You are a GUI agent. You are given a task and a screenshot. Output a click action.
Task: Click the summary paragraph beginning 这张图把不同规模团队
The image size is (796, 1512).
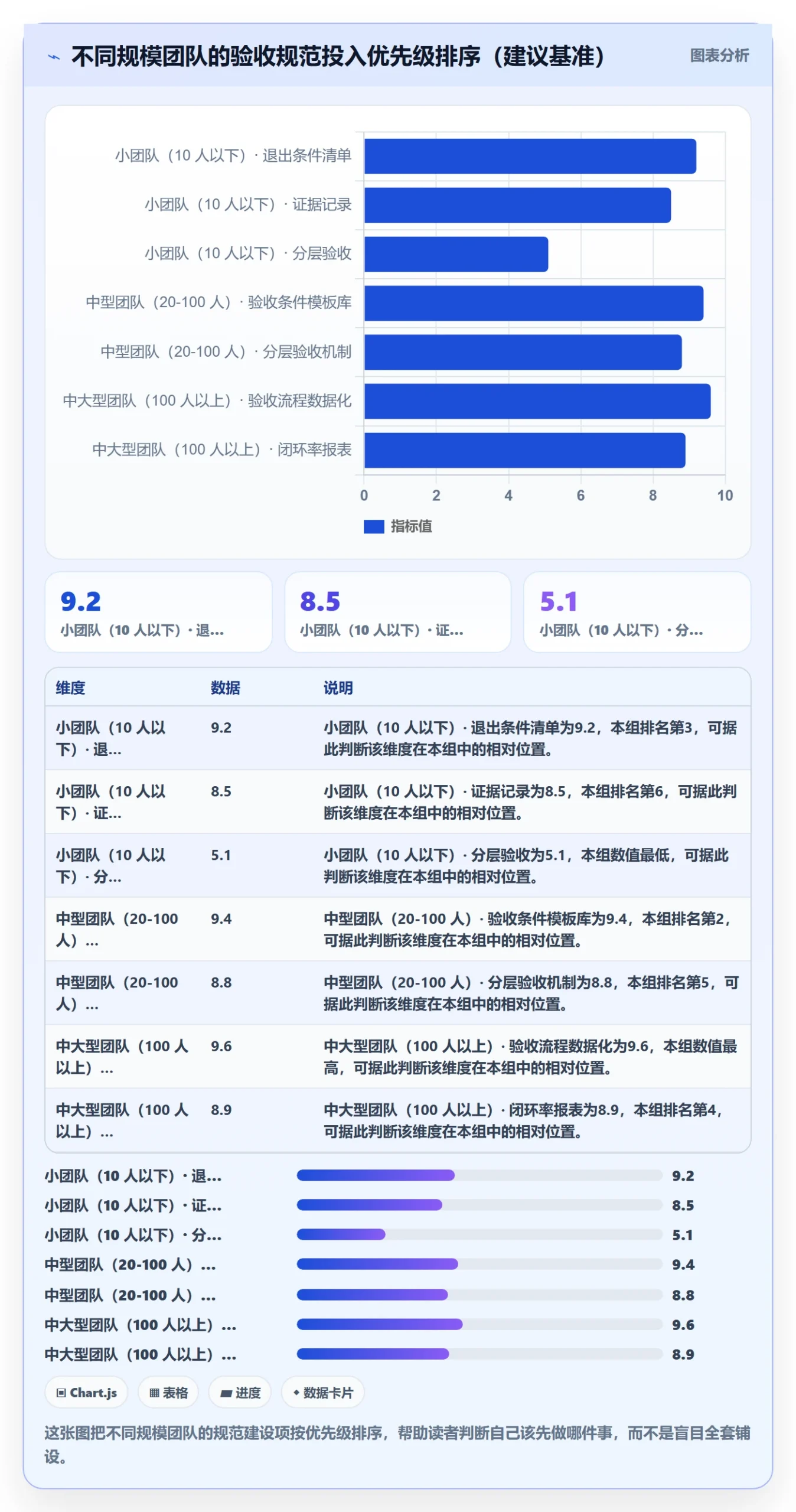397,1444
